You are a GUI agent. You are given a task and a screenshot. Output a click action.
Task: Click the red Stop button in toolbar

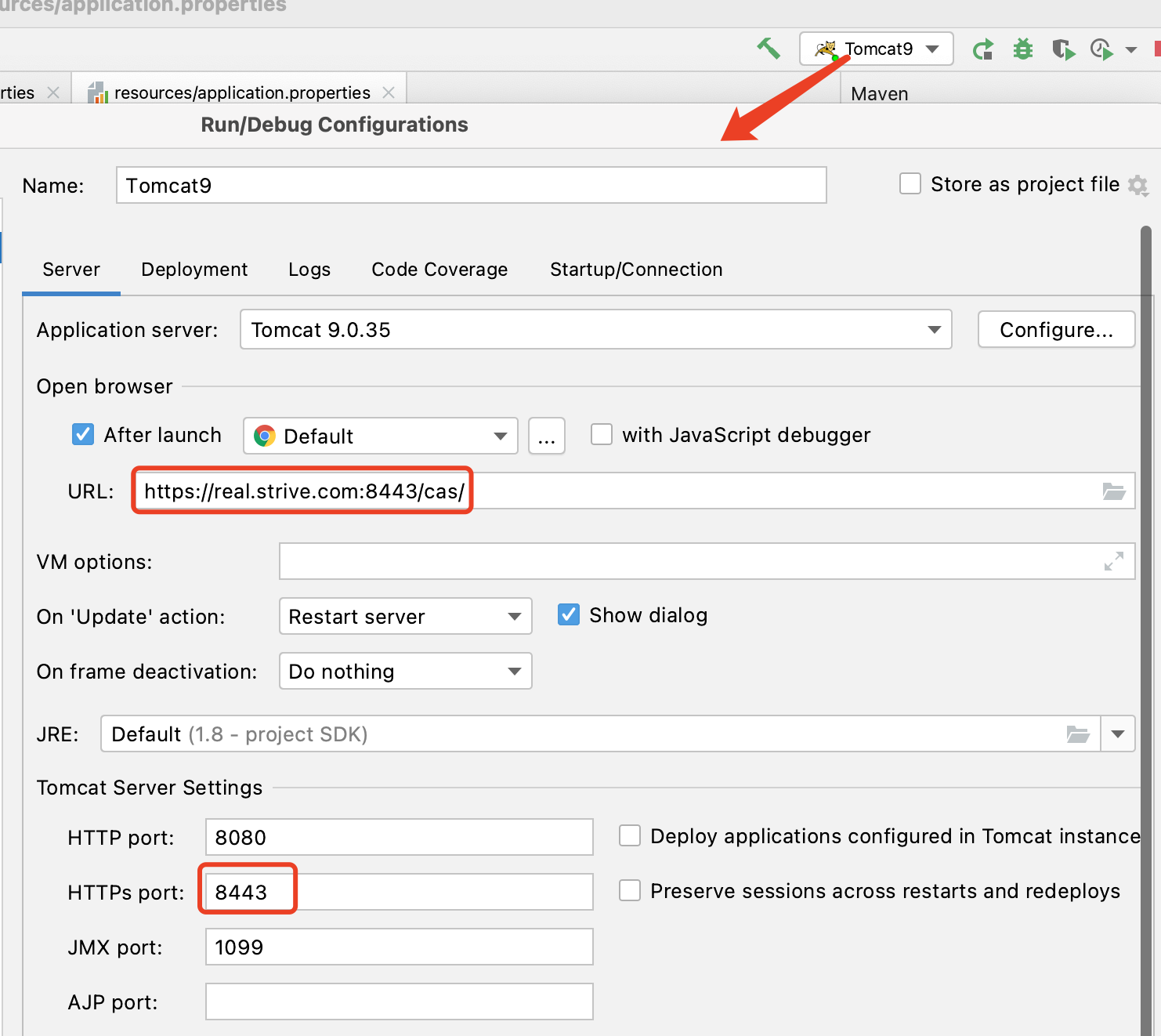(x=1157, y=49)
